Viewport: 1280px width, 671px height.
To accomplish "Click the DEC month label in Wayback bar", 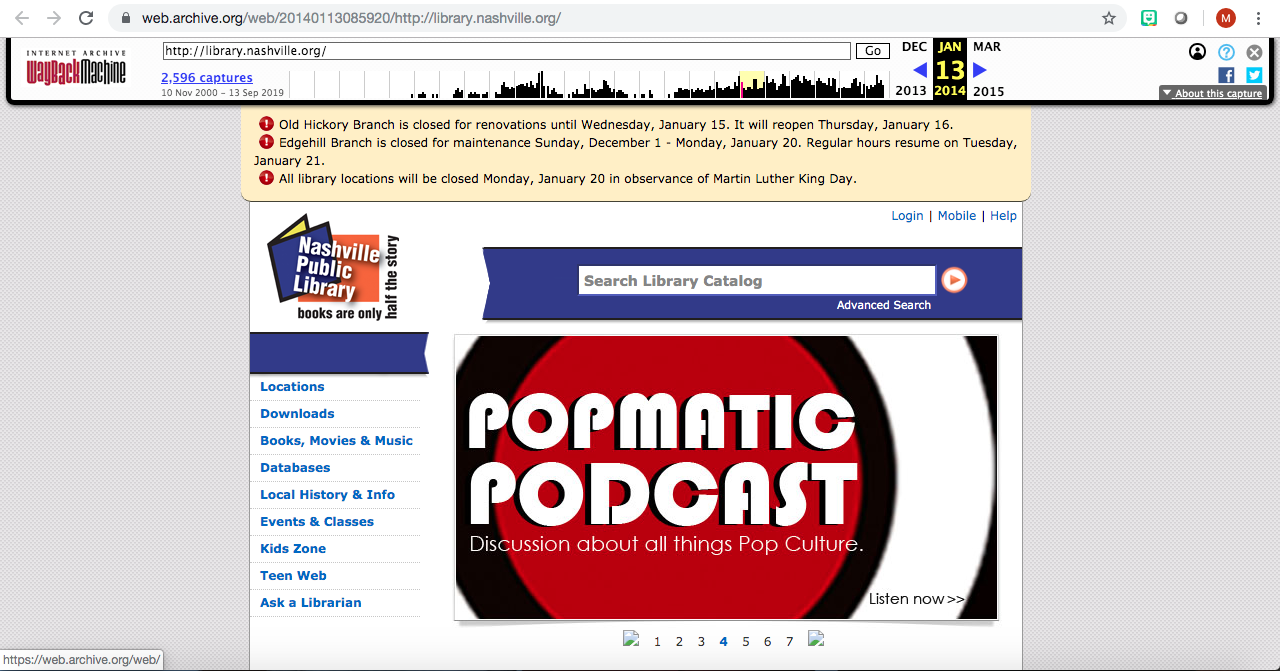I will click(x=914, y=47).
